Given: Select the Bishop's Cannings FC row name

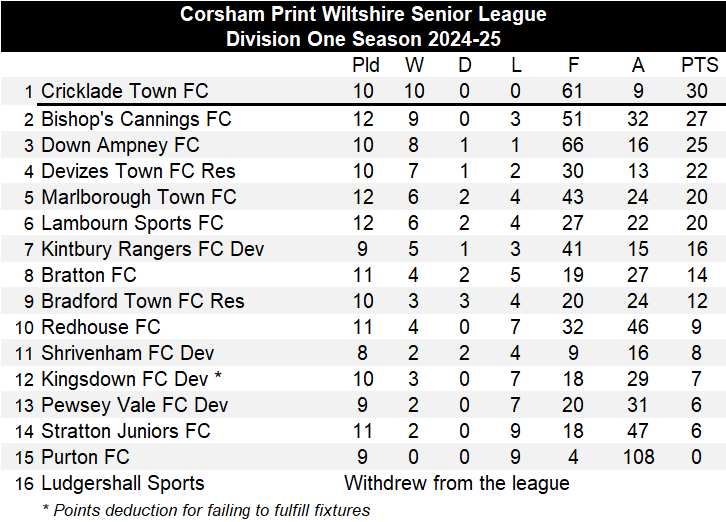Looking at the screenshot, I should click(x=136, y=119).
